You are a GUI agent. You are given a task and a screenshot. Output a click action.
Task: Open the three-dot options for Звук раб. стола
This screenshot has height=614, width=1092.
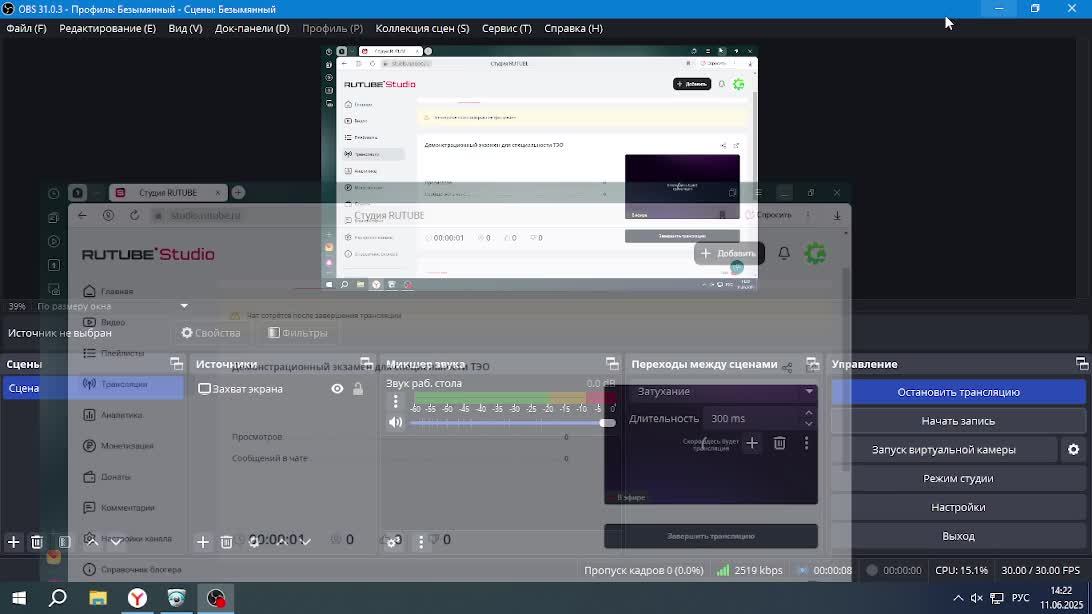point(396,402)
